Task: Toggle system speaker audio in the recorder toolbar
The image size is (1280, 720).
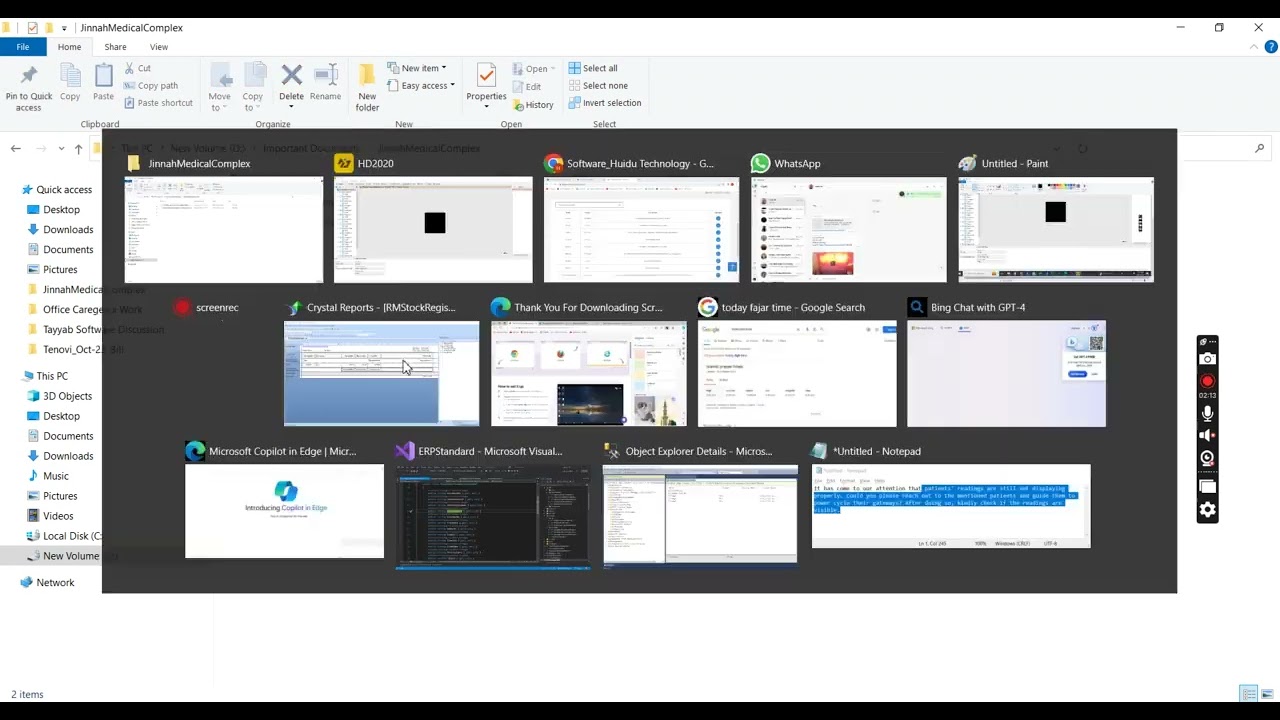Action: tap(1208, 435)
